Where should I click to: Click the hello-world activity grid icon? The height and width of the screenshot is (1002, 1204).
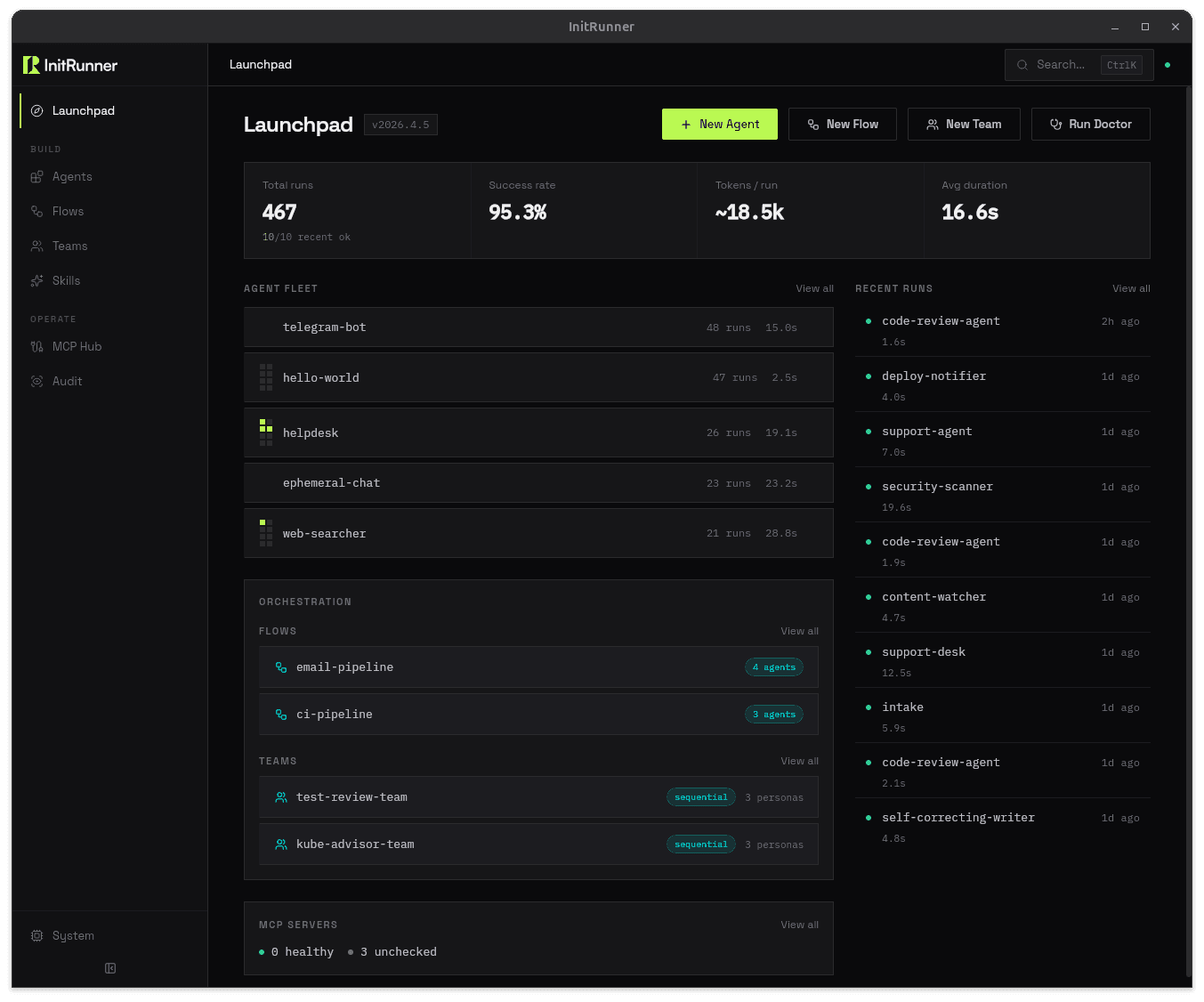266,377
